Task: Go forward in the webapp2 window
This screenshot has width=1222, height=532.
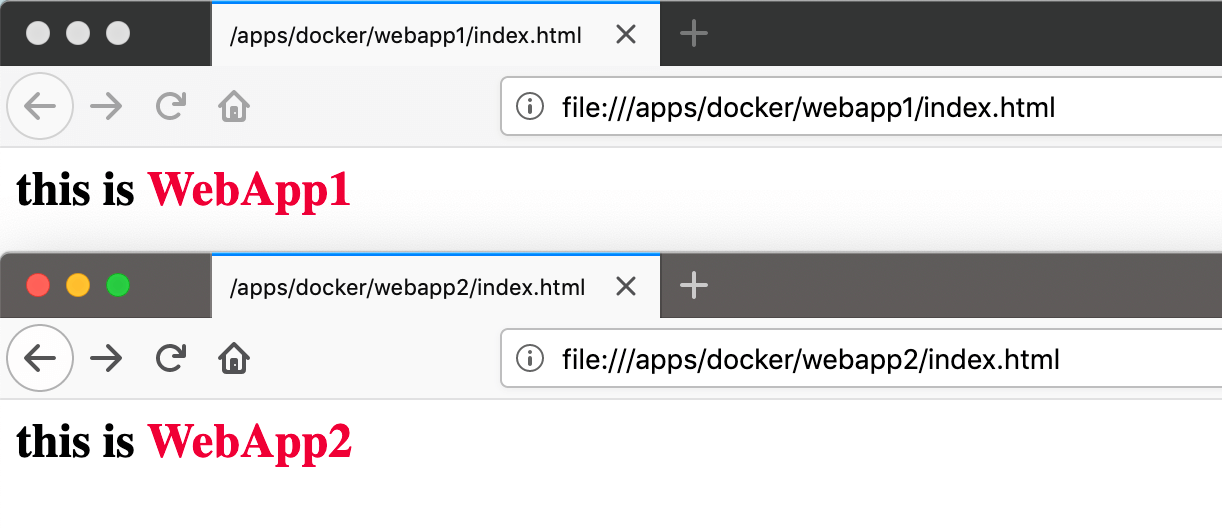Action: tap(106, 357)
